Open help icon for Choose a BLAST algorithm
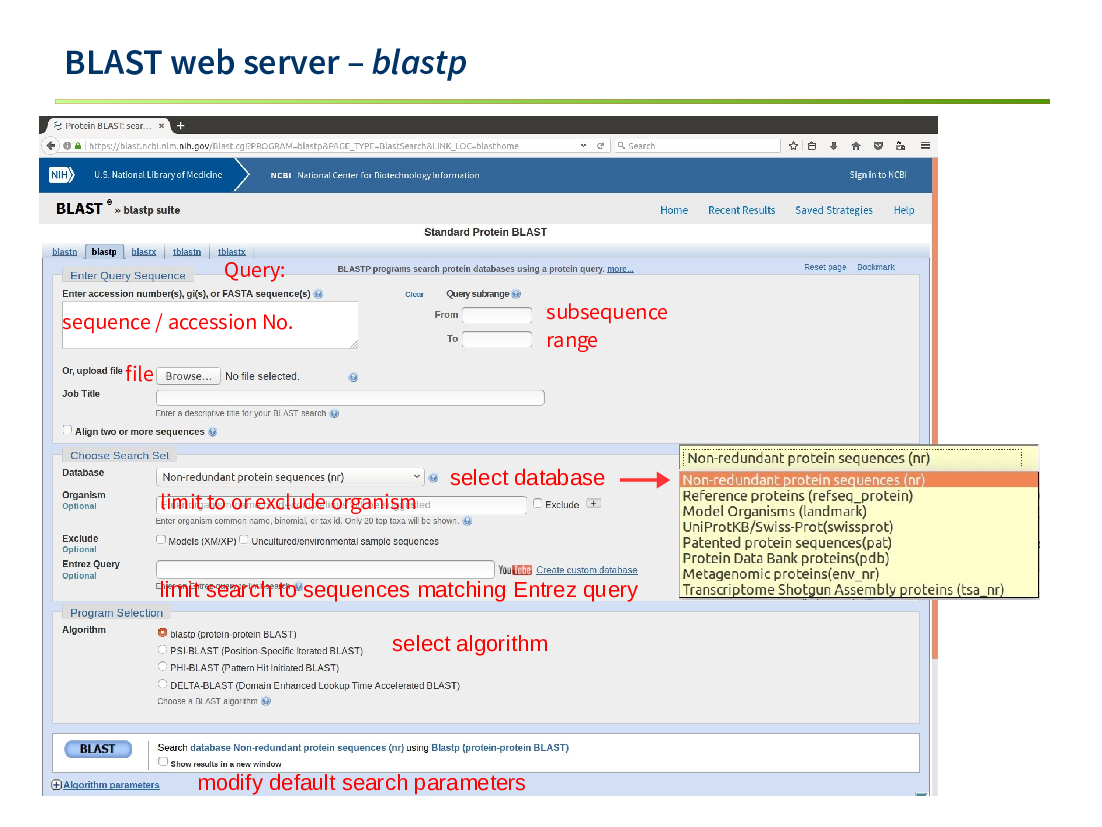The height and width of the screenshot is (827, 1102). (266, 701)
